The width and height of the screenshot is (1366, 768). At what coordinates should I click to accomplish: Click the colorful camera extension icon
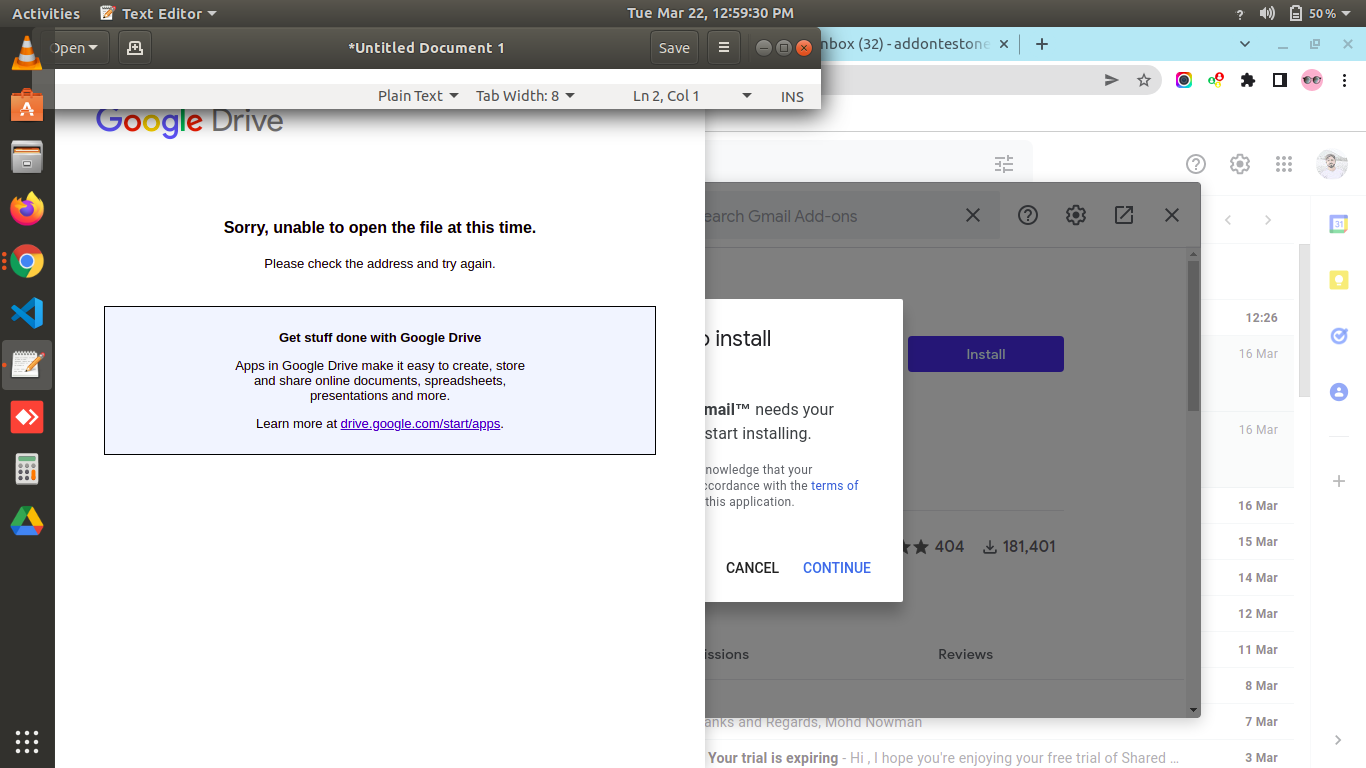pyautogui.click(x=1184, y=80)
